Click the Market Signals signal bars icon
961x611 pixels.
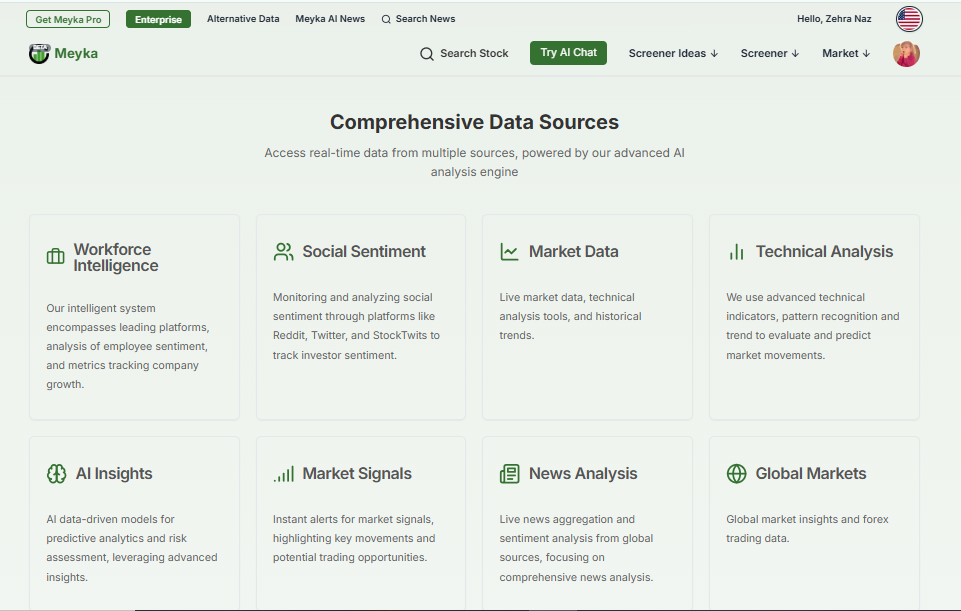[283, 474]
